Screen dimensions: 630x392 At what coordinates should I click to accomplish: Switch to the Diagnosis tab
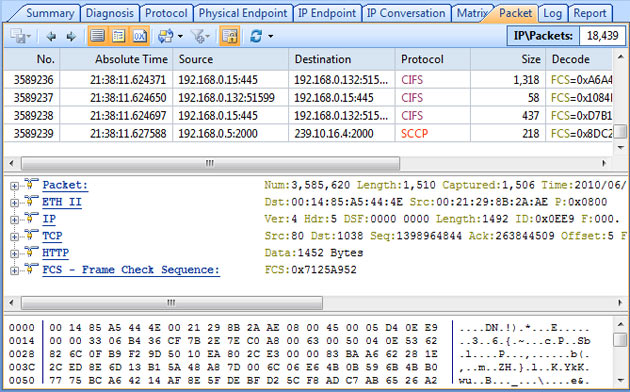coord(110,13)
